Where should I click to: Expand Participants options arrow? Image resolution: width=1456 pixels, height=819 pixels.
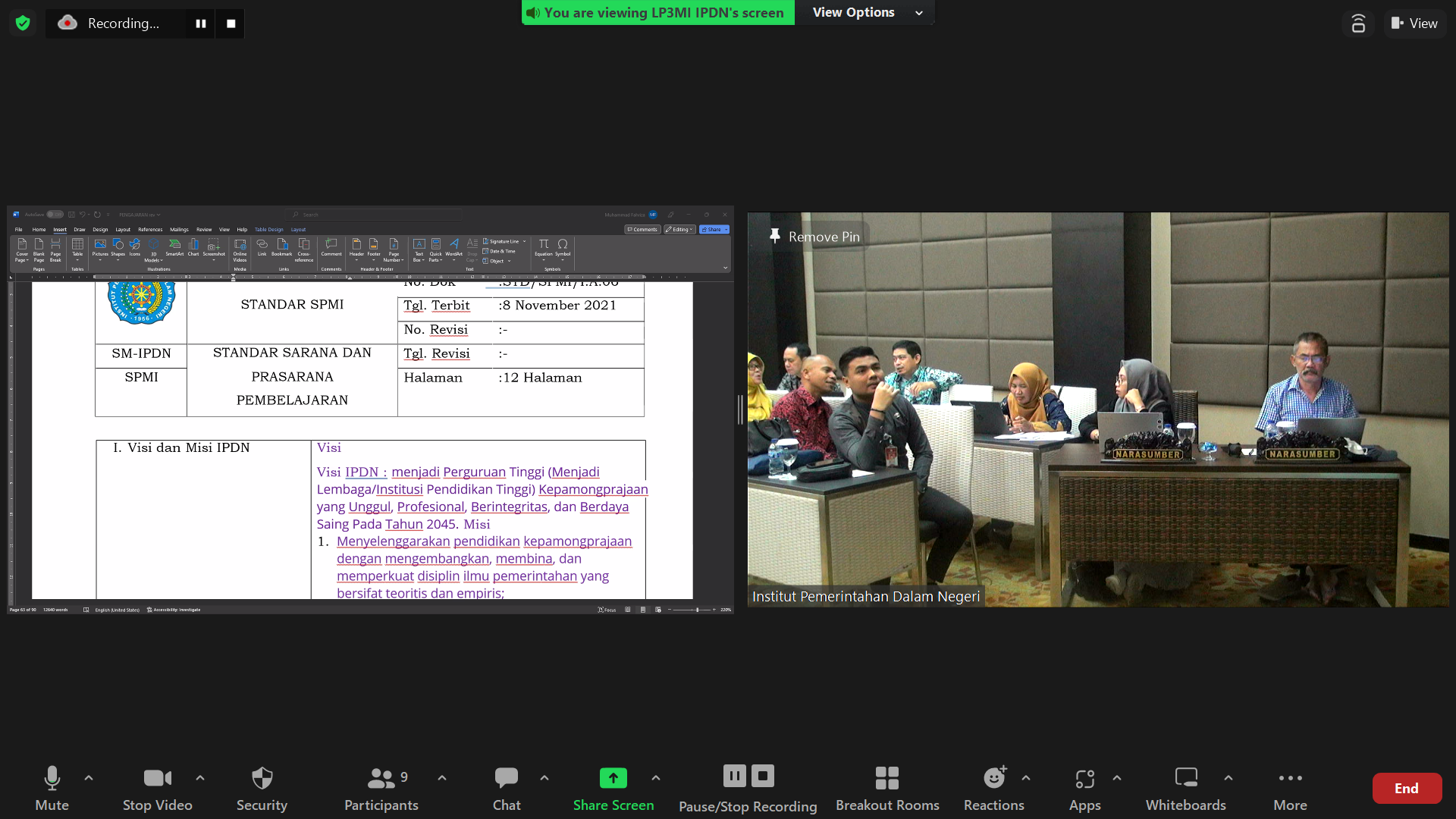click(442, 778)
